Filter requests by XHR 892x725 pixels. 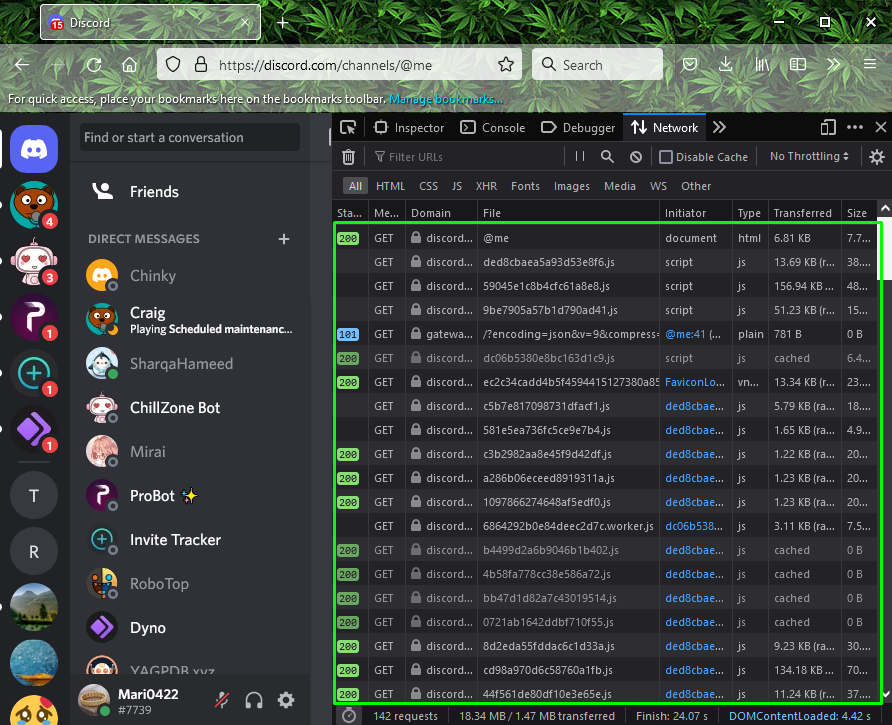486,186
